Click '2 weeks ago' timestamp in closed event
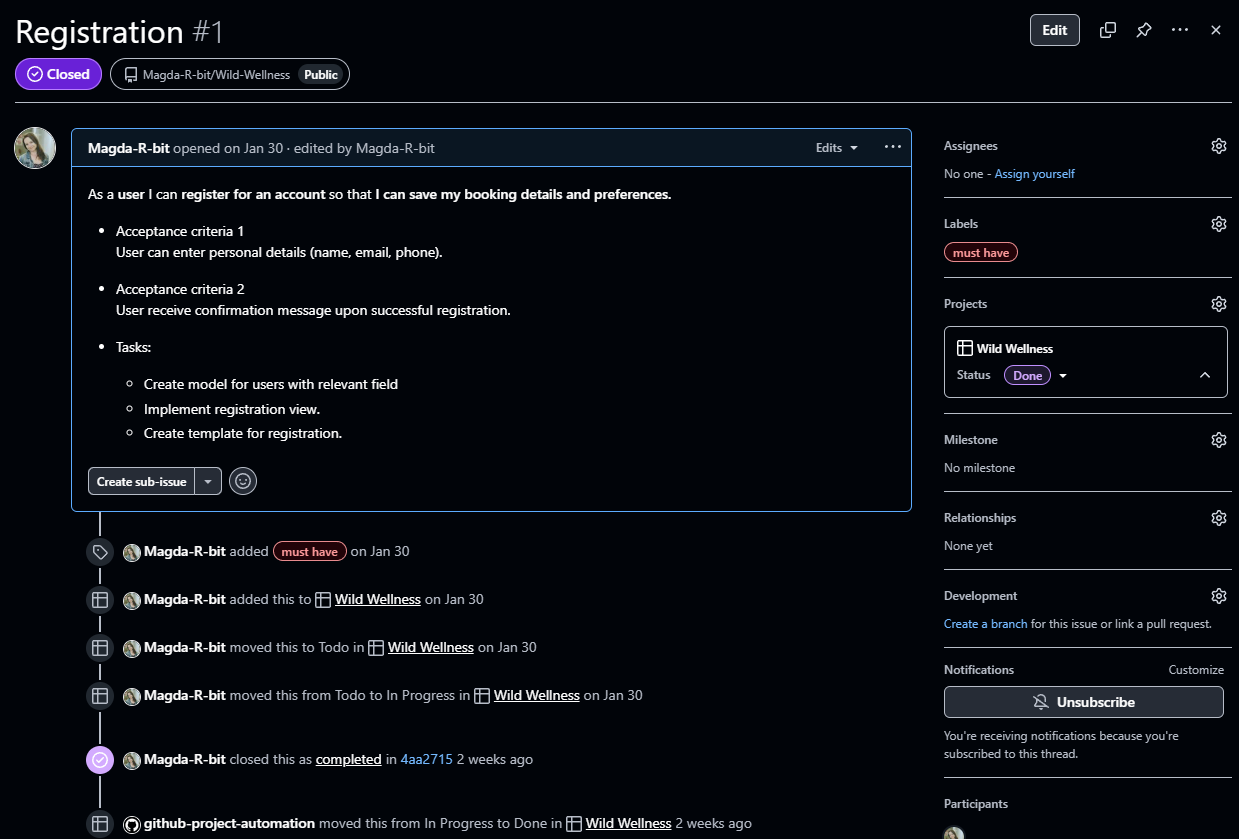The height and width of the screenshot is (839, 1239). [494, 759]
